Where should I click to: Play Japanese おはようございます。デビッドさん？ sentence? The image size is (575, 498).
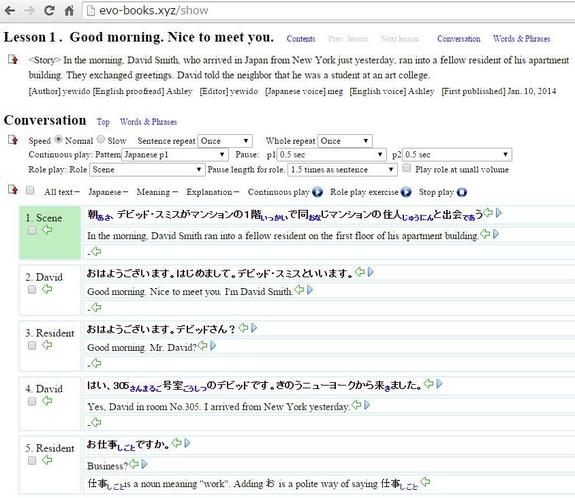254,328
